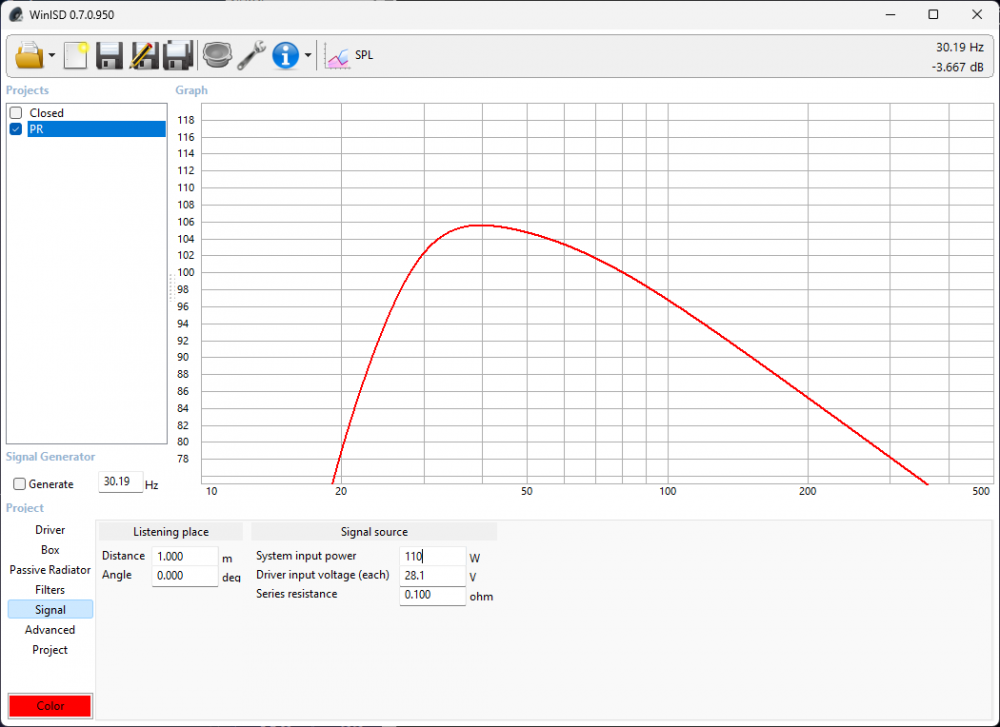Click the System input power field
The image size is (1000, 727).
tap(432, 556)
